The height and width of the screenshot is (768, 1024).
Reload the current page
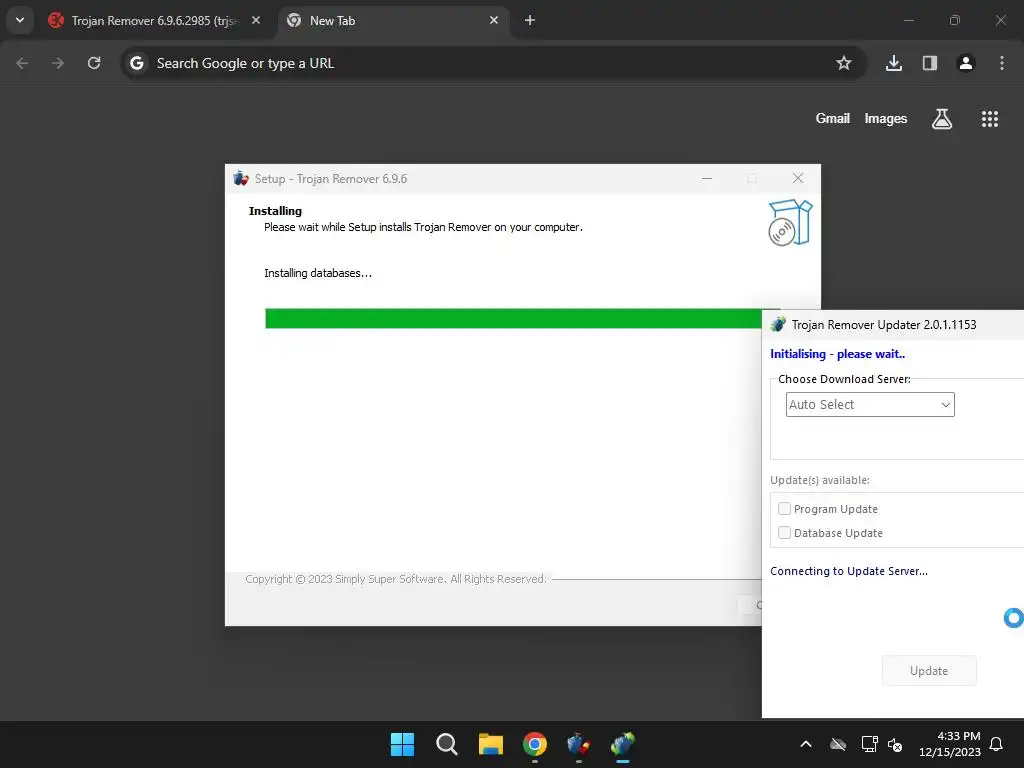pyautogui.click(x=94, y=63)
